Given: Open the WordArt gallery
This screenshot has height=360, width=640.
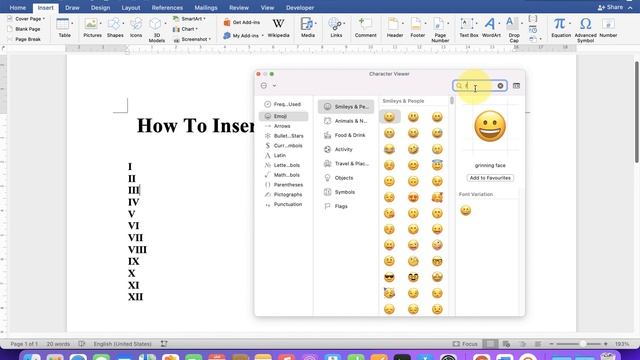Looking at the screenshot, I should (x=491, y=28).
